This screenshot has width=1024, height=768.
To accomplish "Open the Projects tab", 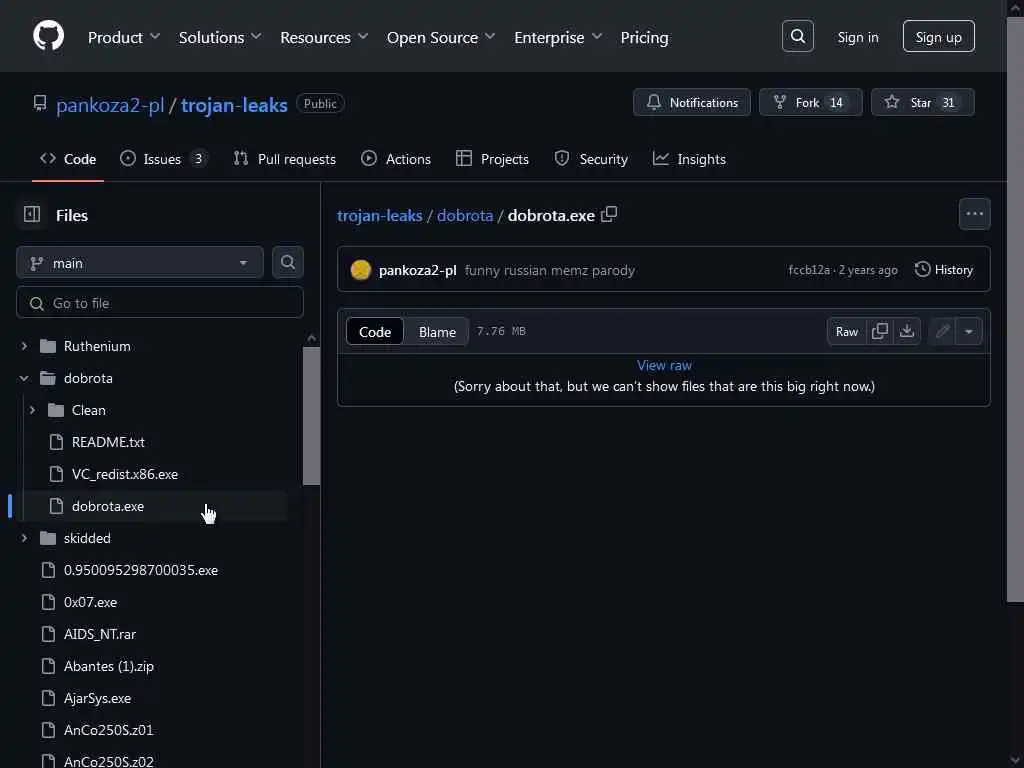I will pyautogui.click(x=492, y=159).
